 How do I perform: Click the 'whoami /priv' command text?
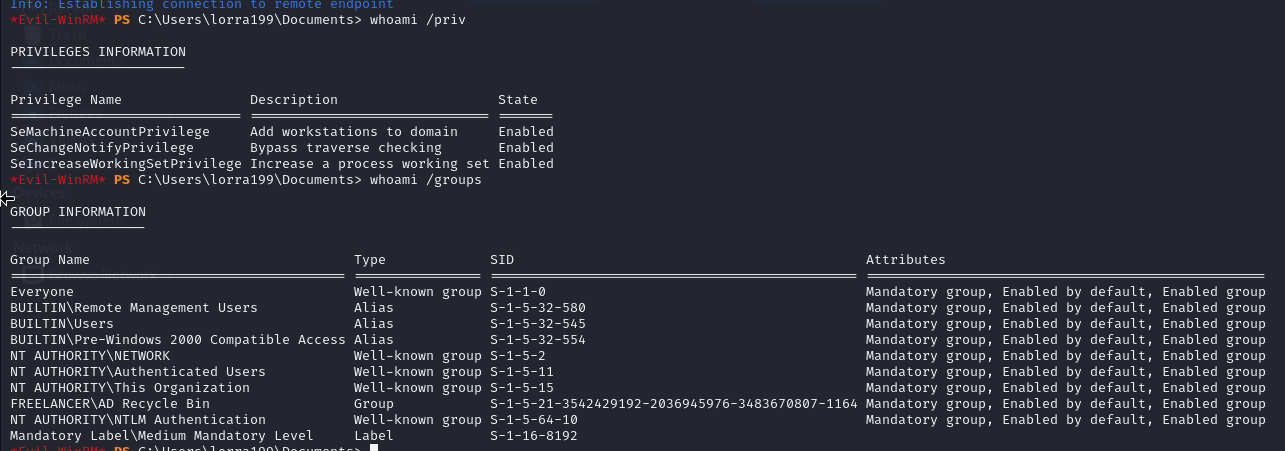tap(417, 20)
